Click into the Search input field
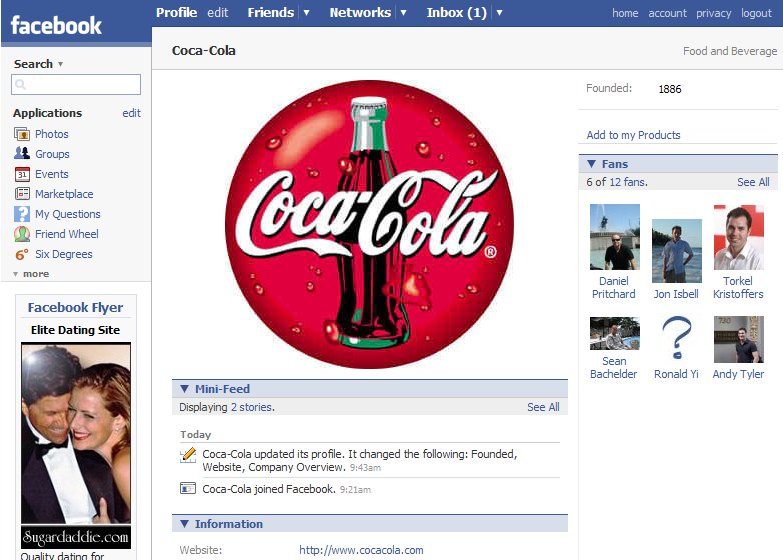The height and width of the screenshot is (560, 783). [x=76, y=85]
